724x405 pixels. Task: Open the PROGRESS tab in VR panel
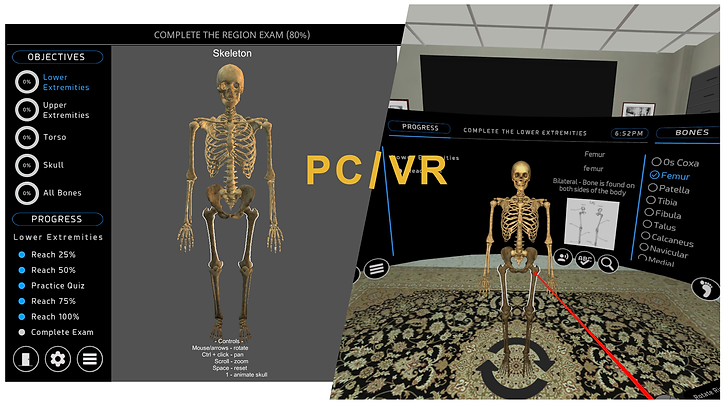419,127
